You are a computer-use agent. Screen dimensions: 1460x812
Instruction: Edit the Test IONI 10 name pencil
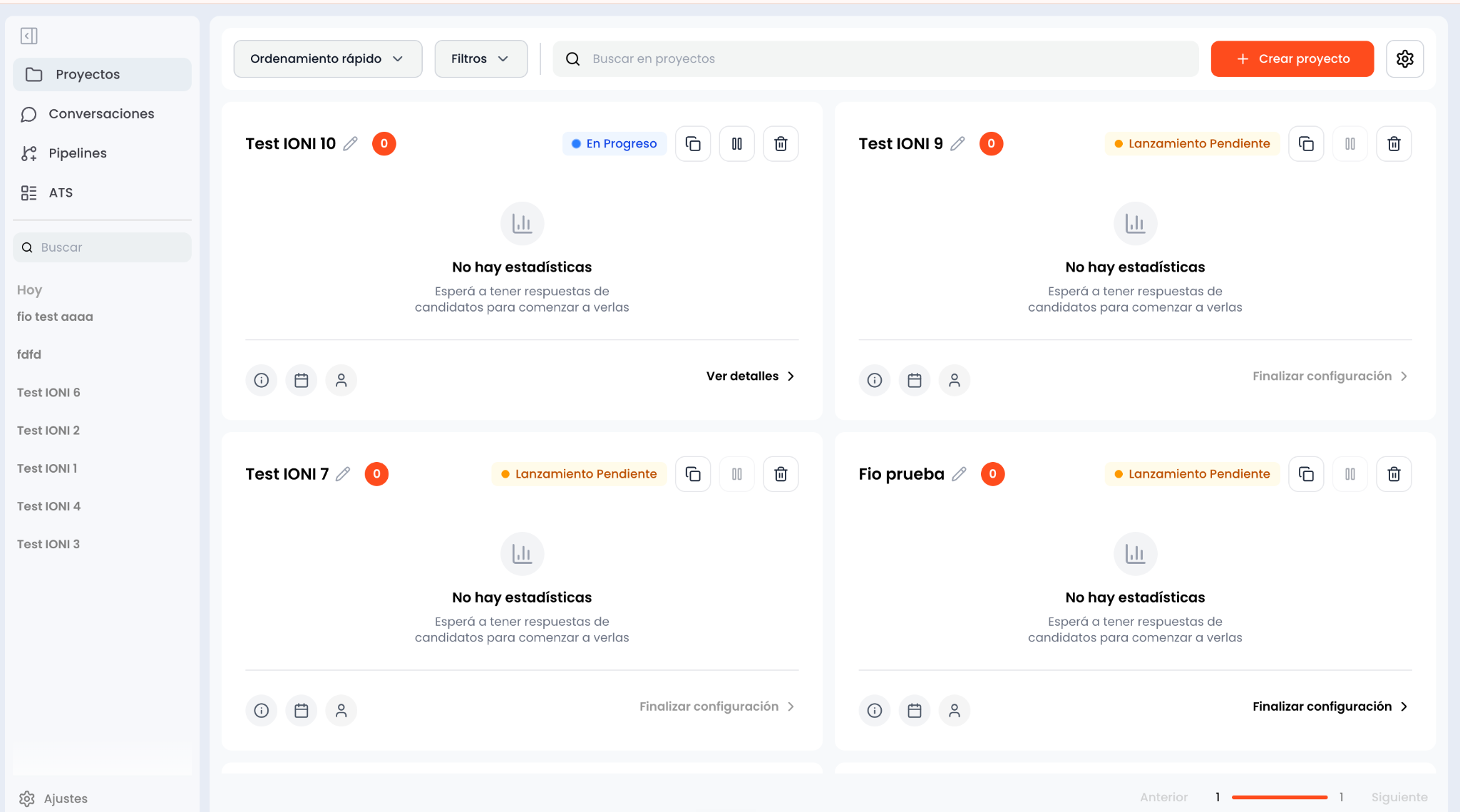(350, 143)
